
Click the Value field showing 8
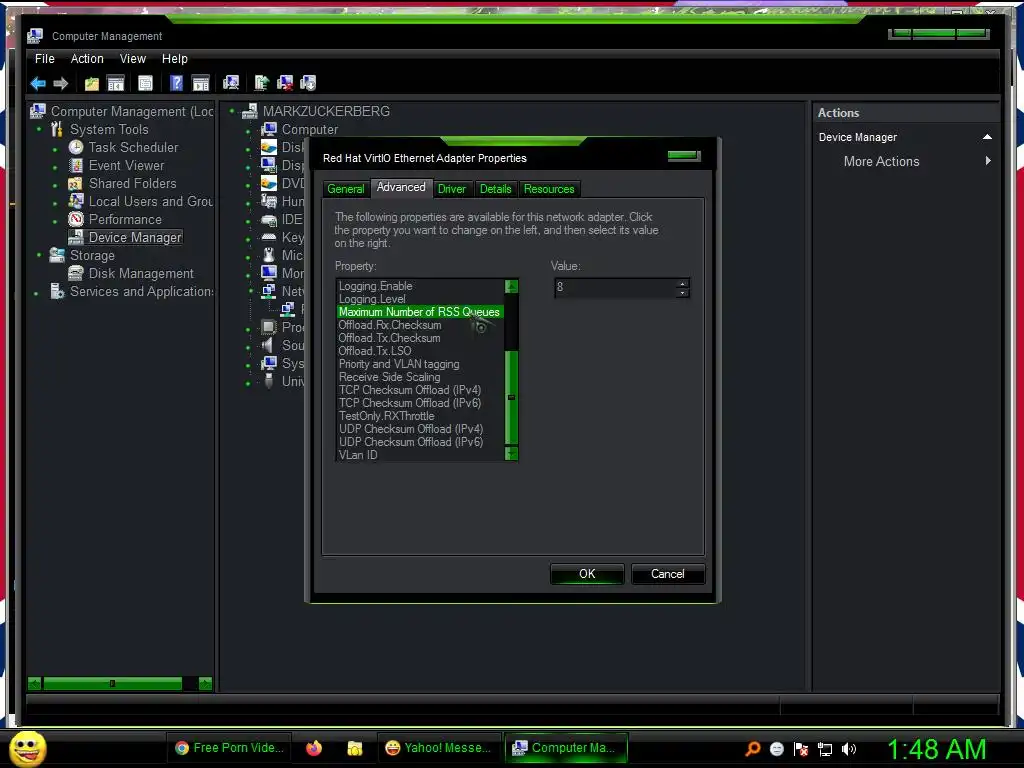click(615, 287)
